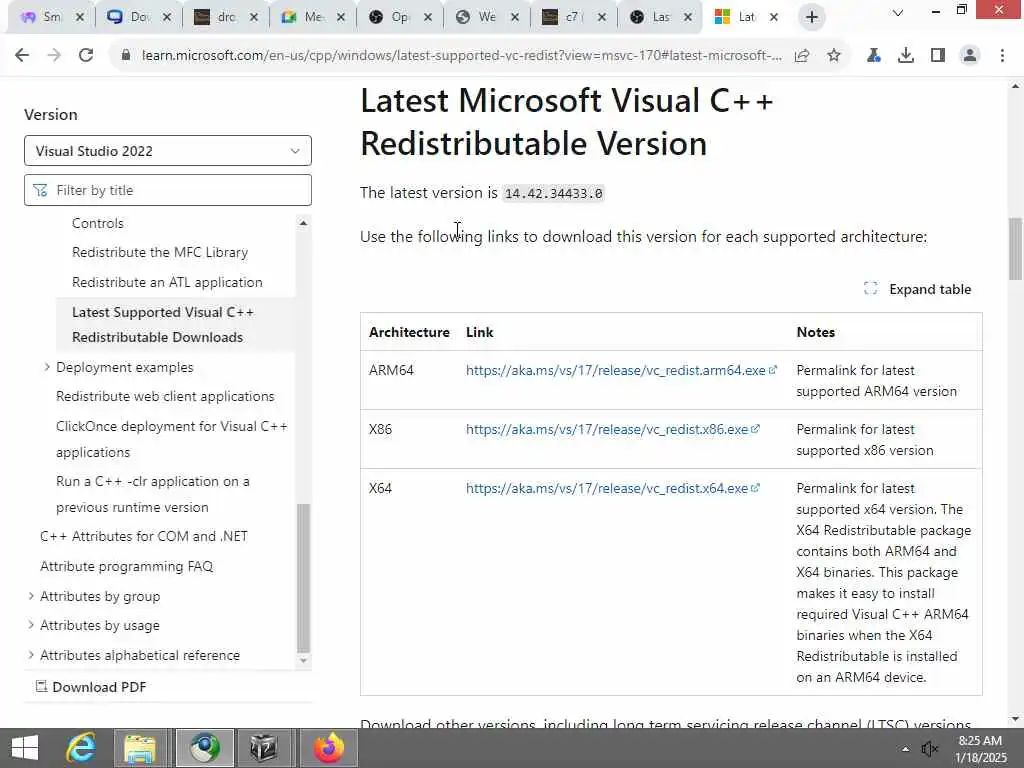Launch Internet Explorer from the taskbar
Viewport: 1024px width, 768px height.
click(x=81, y=748)
